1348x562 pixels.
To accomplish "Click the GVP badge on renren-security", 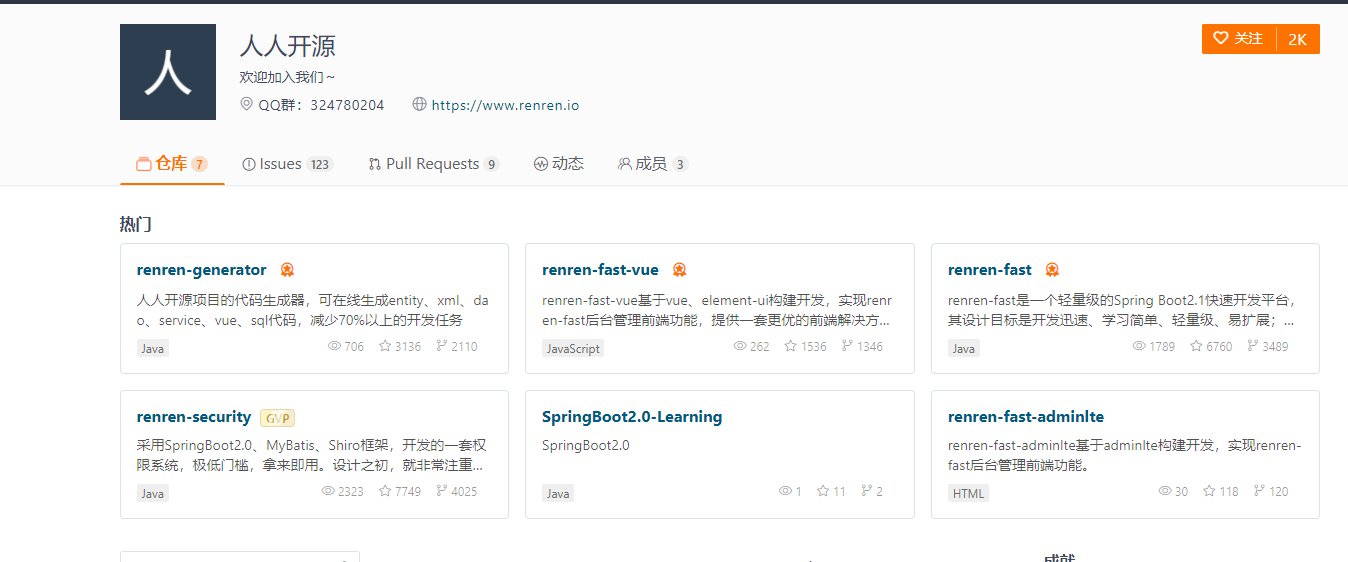I will point(277,418).
